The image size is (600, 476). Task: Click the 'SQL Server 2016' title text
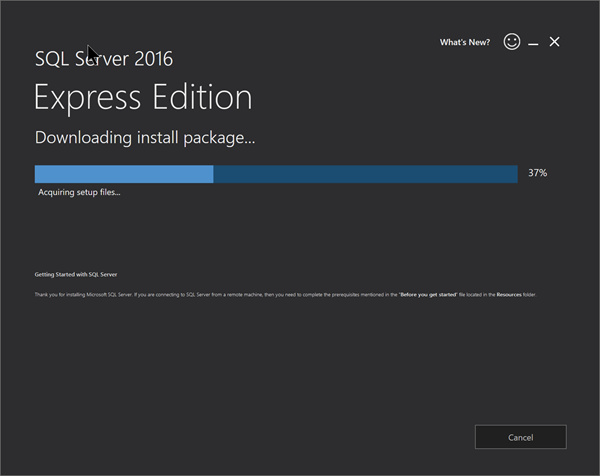click(x=104, y=59)
